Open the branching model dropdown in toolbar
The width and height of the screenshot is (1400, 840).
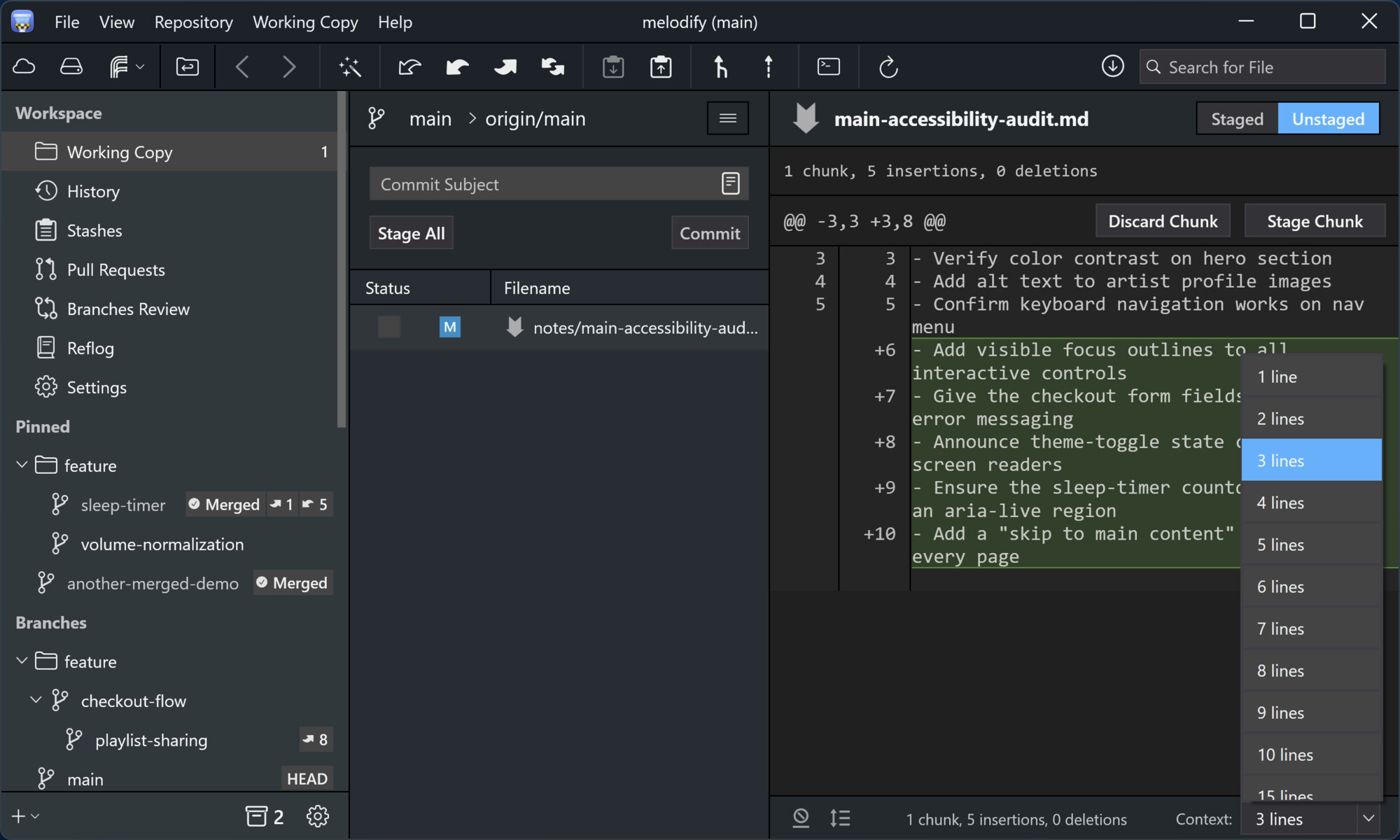pyautogui.click(x=127, y=67)
